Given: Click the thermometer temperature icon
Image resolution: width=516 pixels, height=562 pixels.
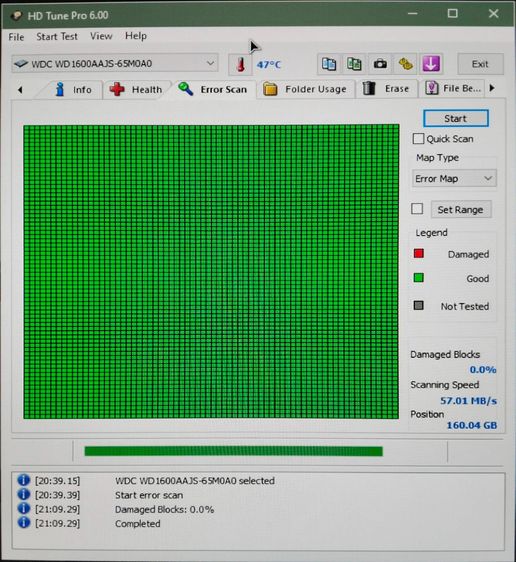Looking at the screenshot, I should coord(240,65).
